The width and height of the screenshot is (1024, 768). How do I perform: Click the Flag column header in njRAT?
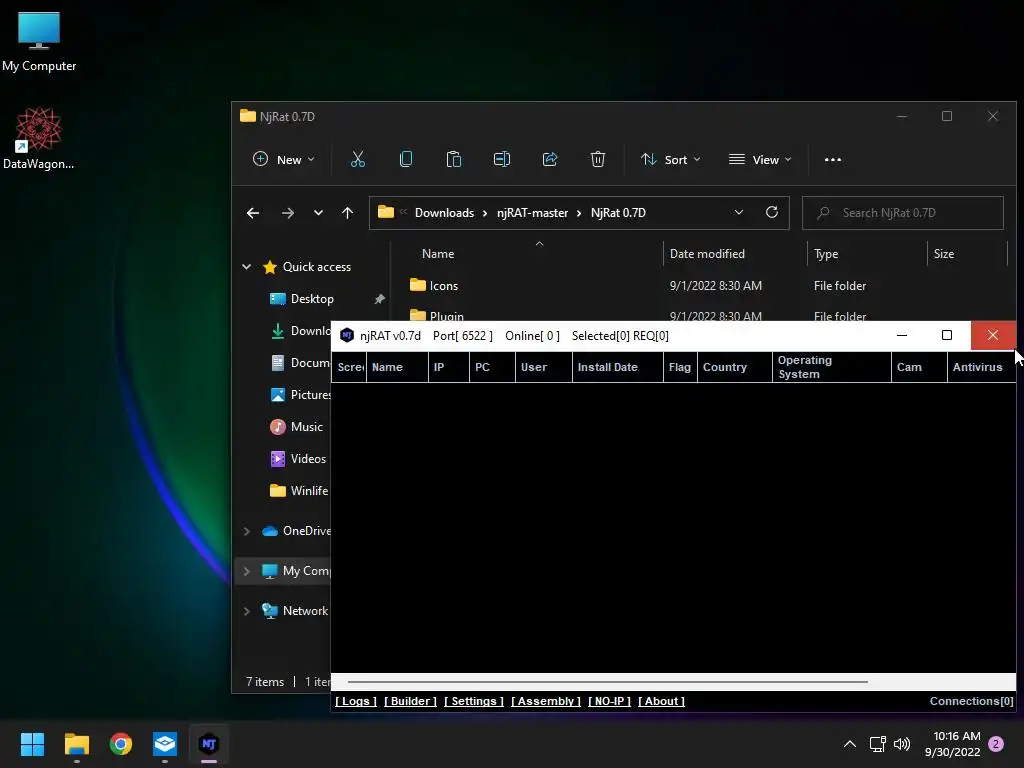pyautogui.click(x=679, y=367)
